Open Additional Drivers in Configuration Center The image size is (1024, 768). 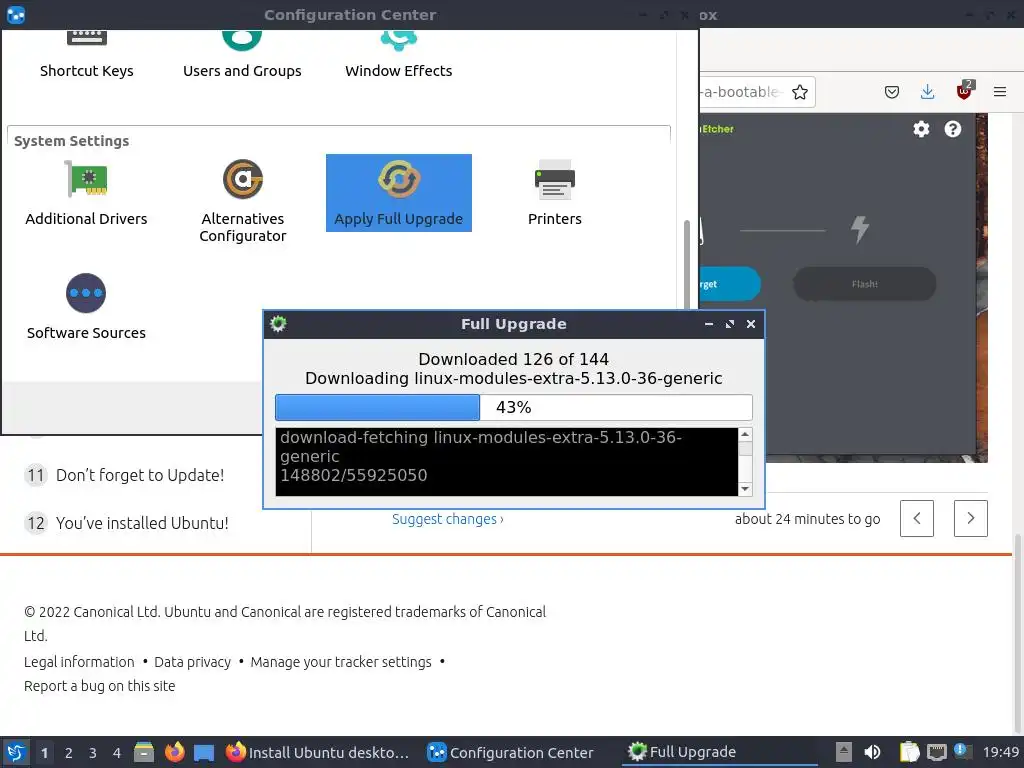pos(86,193)
